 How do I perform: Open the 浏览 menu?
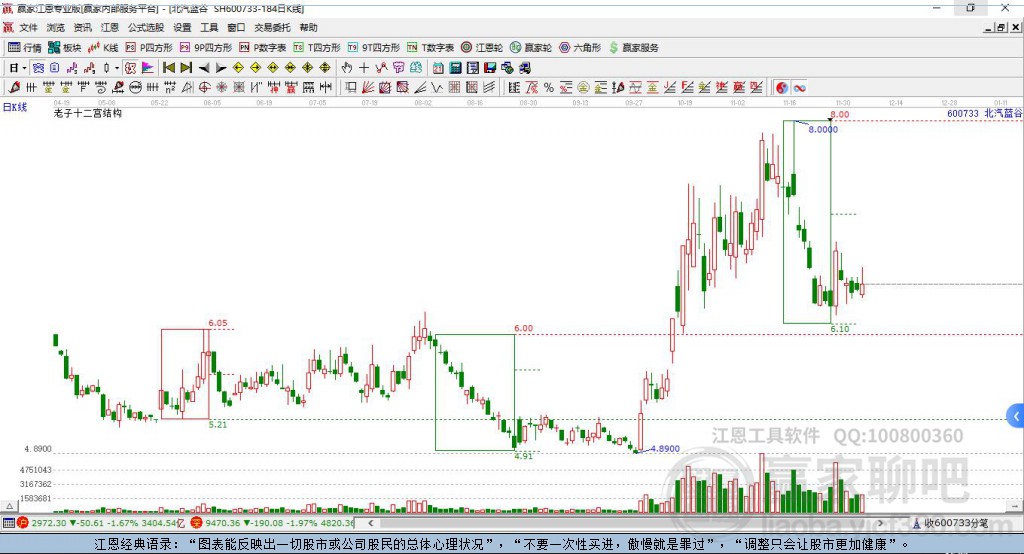pyautogui.click(x=56, y=27)
